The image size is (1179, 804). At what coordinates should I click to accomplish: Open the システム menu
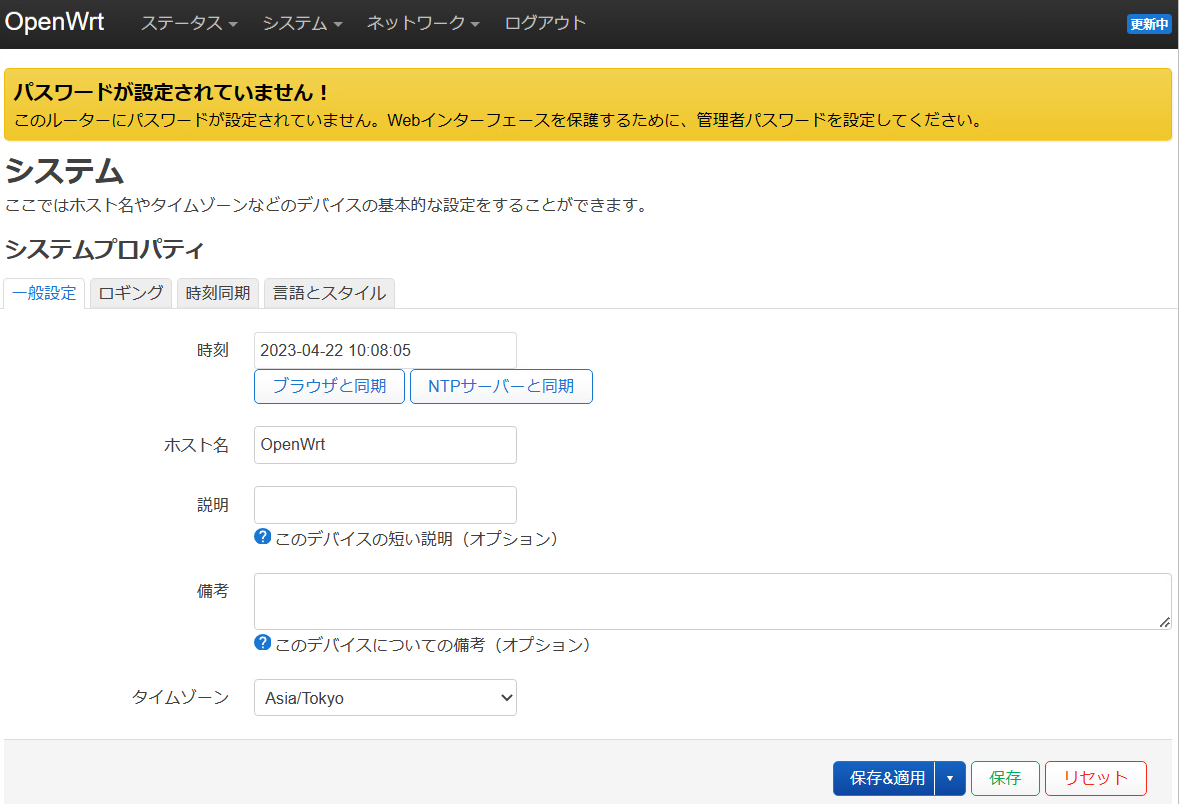(302, 23)
